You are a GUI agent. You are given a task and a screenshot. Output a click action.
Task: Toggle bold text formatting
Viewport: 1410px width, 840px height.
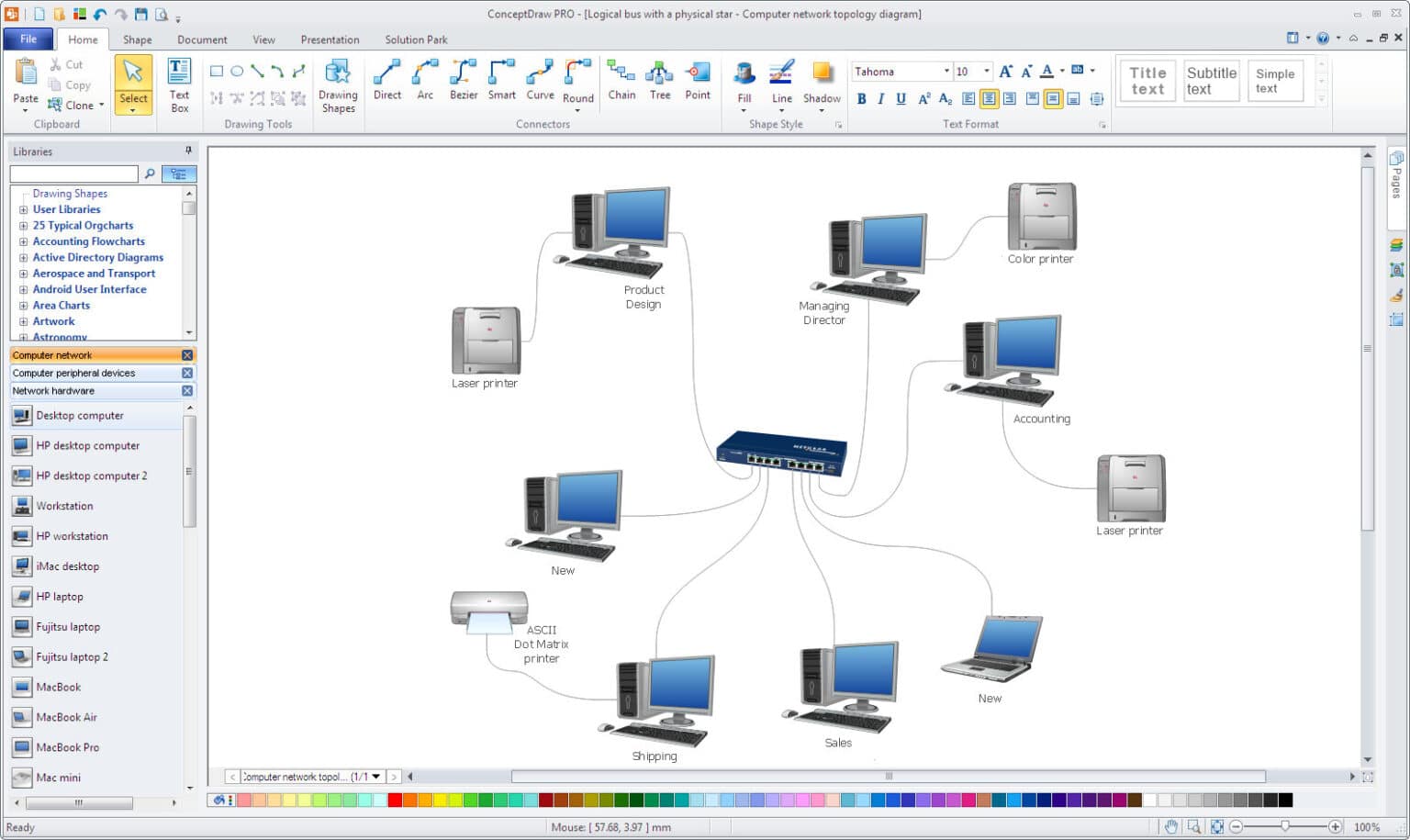(x=862, y=98)
